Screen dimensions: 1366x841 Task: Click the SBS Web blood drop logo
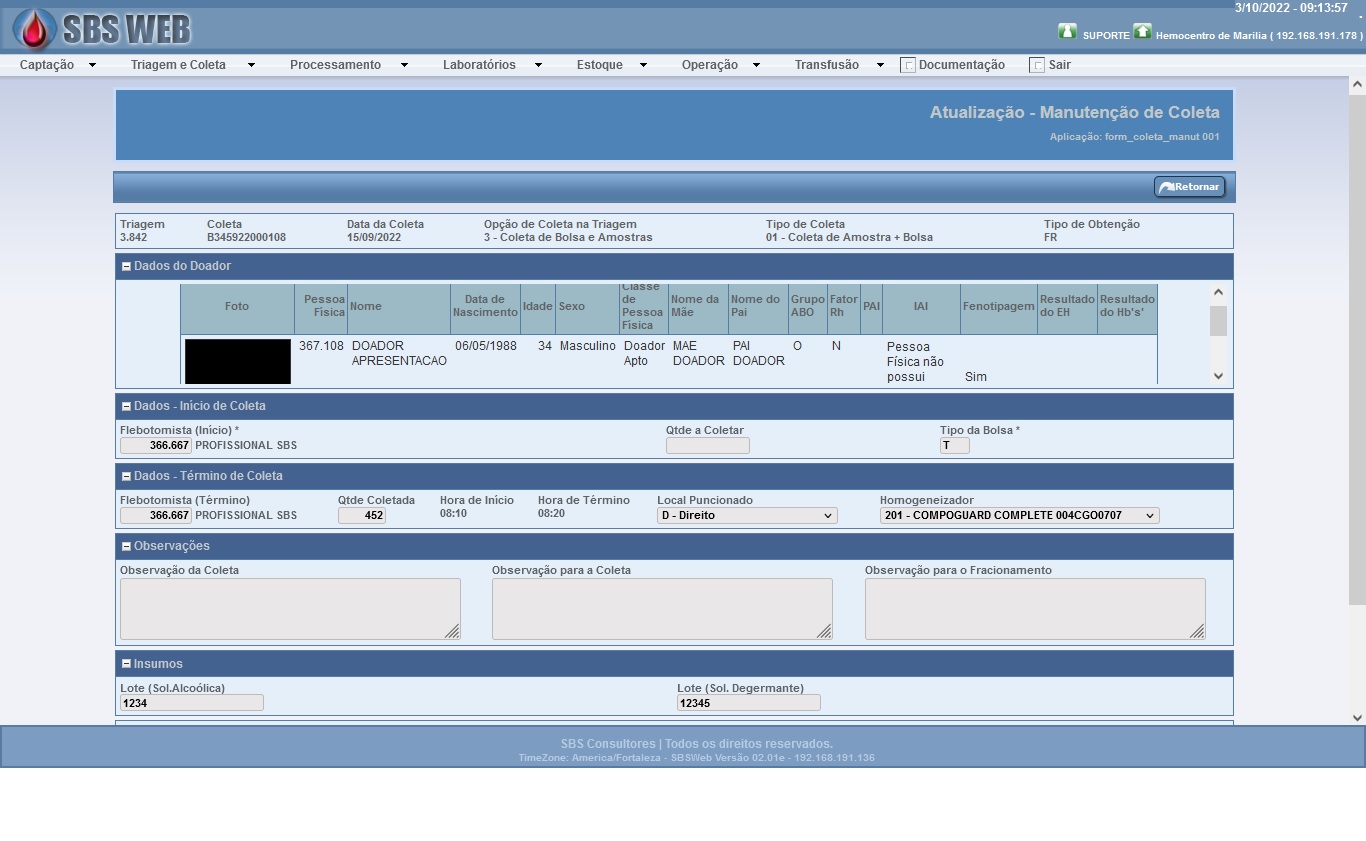tap(35, 29)
